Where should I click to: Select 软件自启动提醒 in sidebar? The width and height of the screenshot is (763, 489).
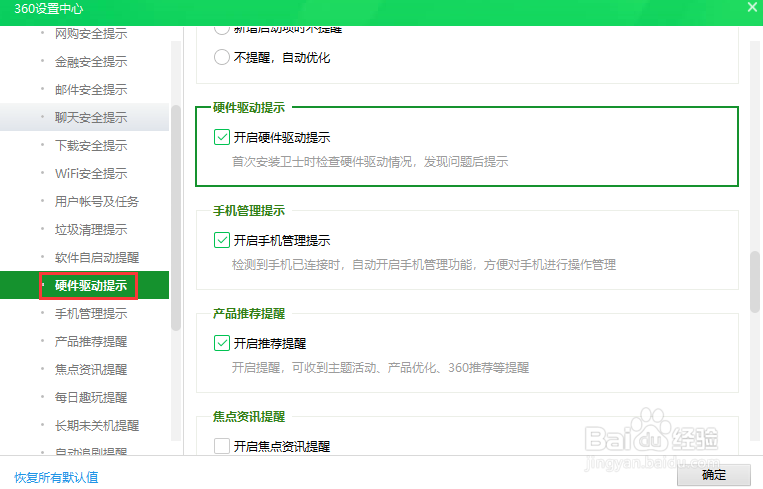pyautogui.click(x=97, y=257)
